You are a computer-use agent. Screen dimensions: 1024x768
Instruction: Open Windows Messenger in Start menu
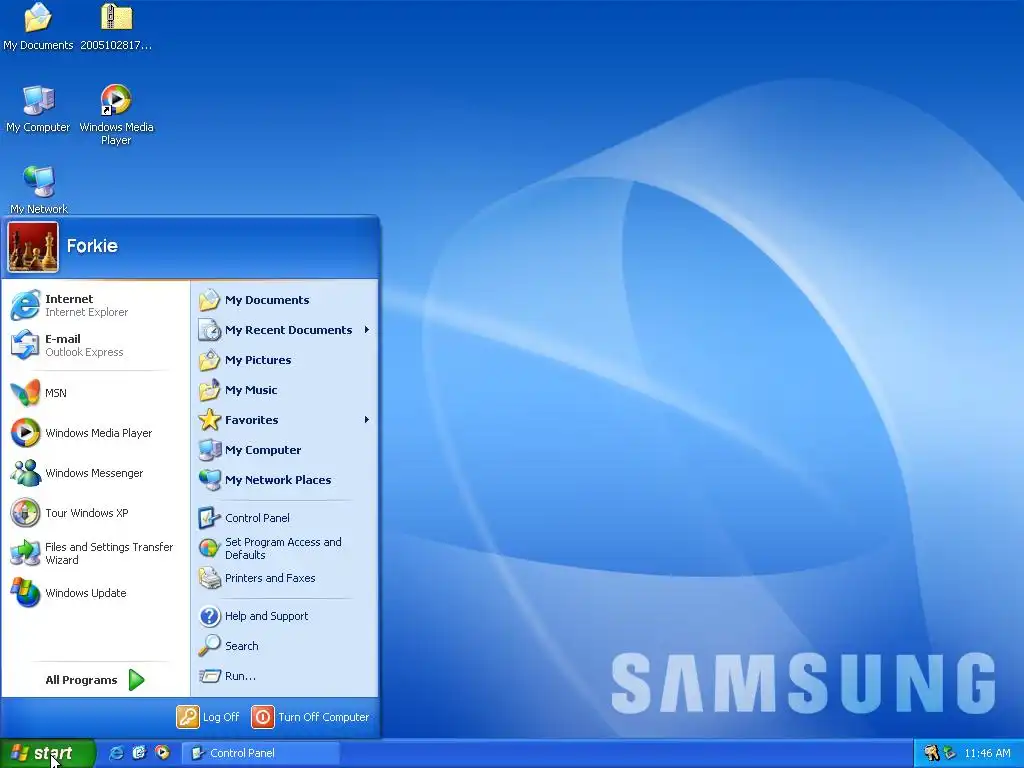point(95,473)
